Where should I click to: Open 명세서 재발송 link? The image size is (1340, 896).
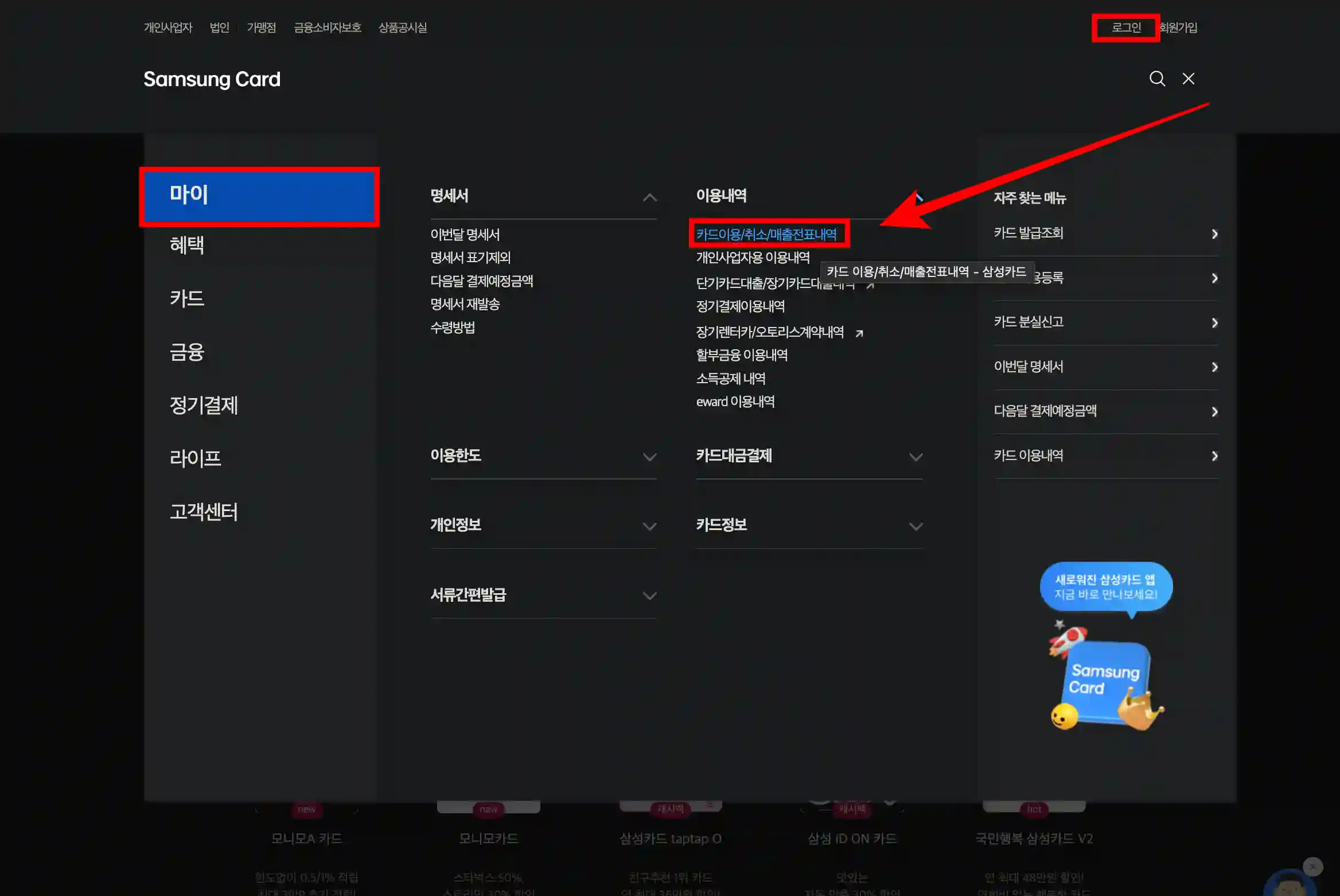click(x=465, y=304)
